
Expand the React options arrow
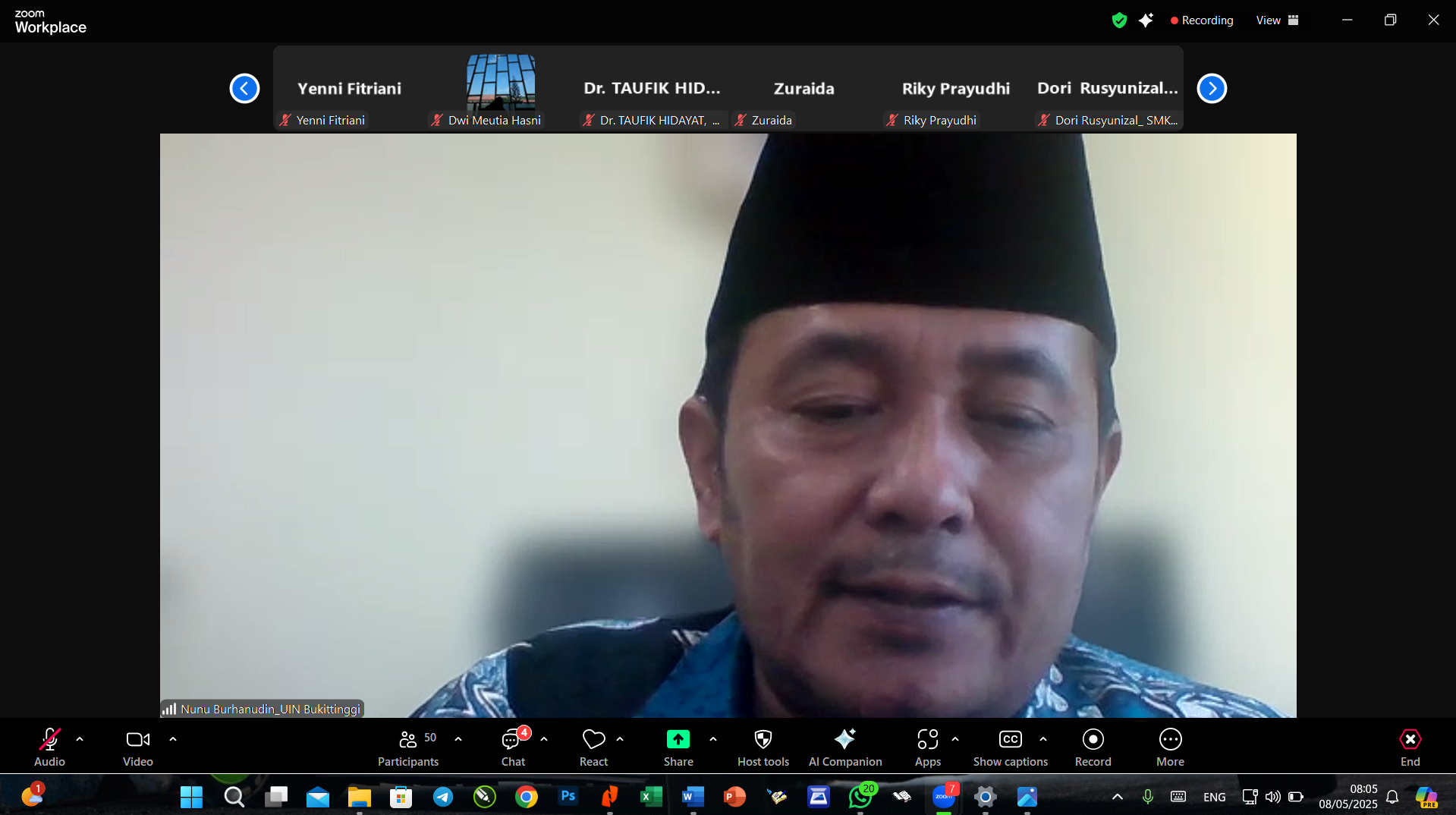[x=620, y=739]
